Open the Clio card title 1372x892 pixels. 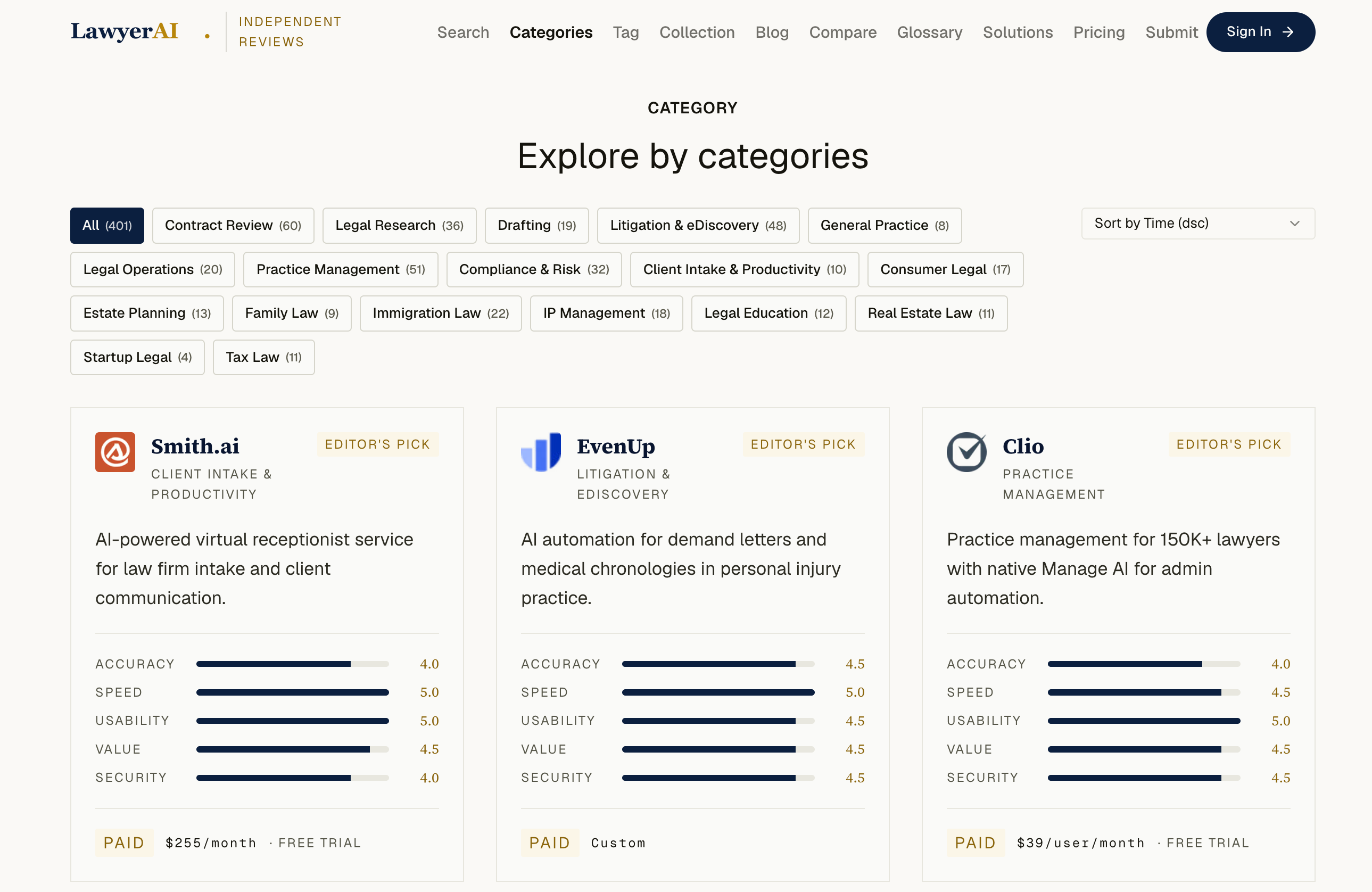coord(1023,447)
